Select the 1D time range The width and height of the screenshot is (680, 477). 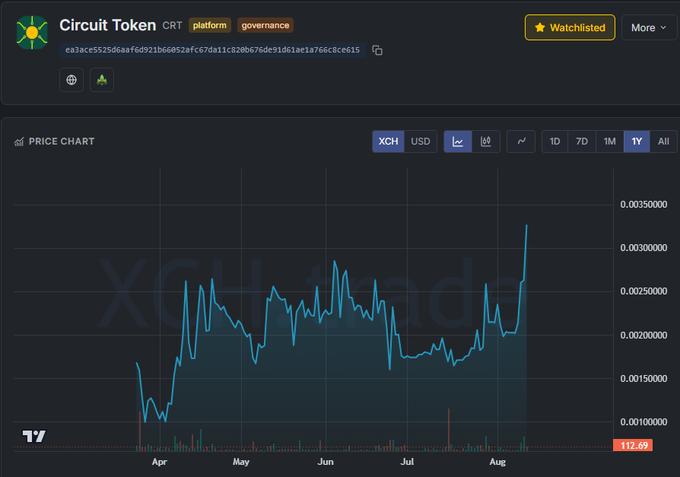point(555,141)
